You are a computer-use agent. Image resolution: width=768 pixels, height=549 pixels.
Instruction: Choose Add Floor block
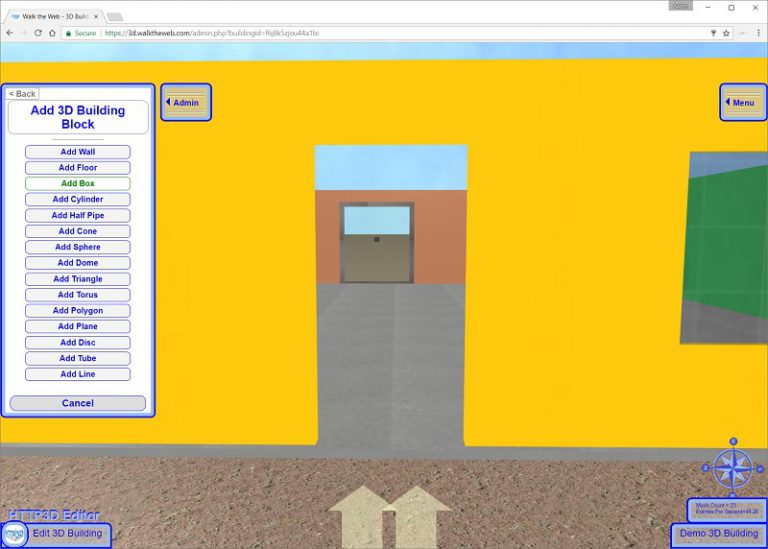(x=77, y=168)
